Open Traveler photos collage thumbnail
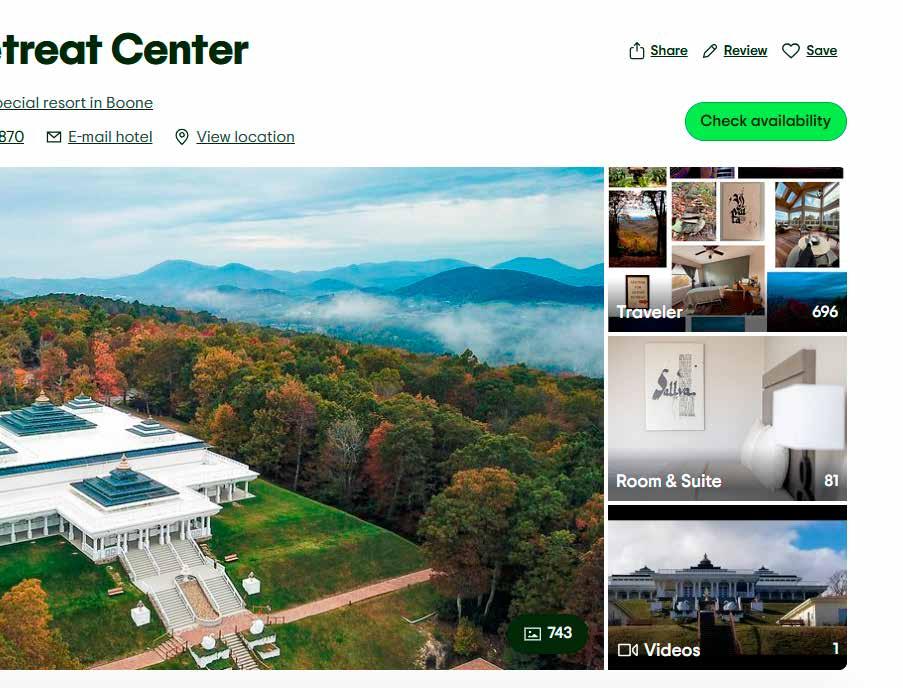903x688 pixels. click(727, 249)
